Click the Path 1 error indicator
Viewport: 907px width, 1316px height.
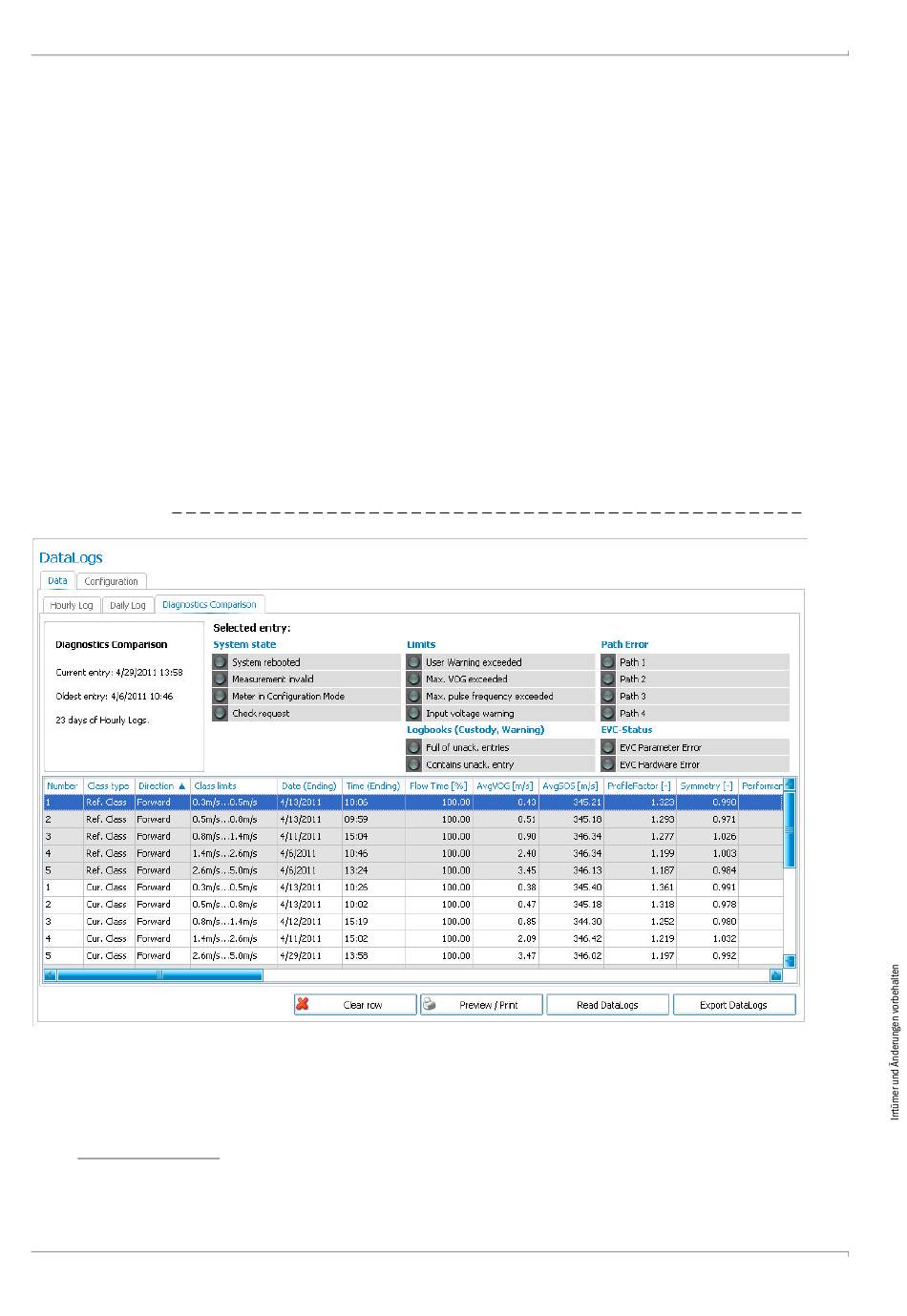click(x=608, y=662)
